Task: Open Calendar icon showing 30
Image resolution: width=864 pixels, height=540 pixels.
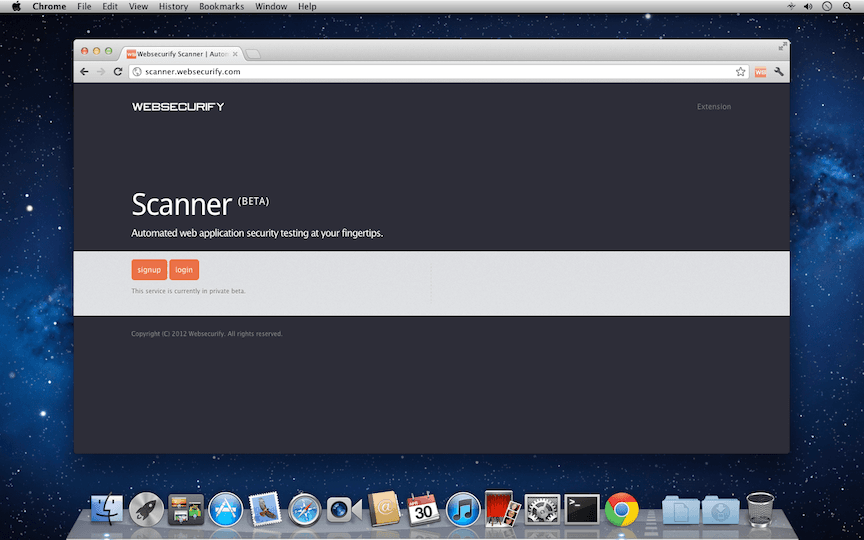Action: coord(423,509)
